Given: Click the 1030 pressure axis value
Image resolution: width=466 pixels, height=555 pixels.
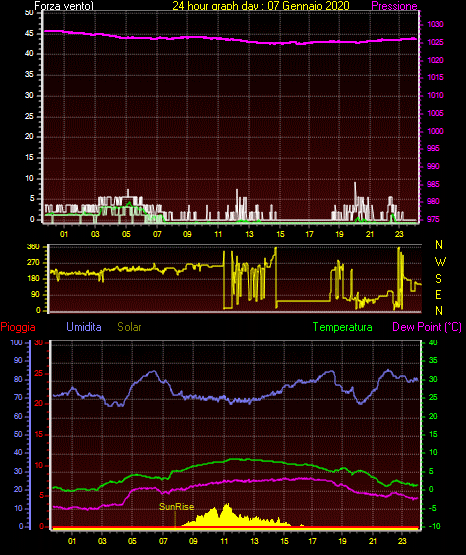Looking at the screenshot, I should (435, 24).
